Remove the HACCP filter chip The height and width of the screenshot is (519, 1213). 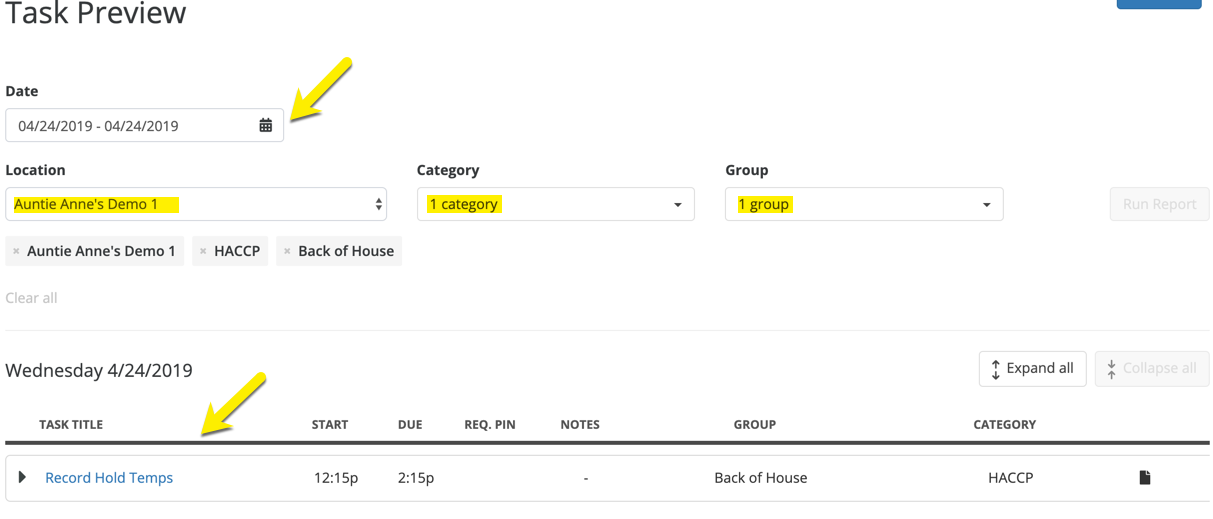203,251
